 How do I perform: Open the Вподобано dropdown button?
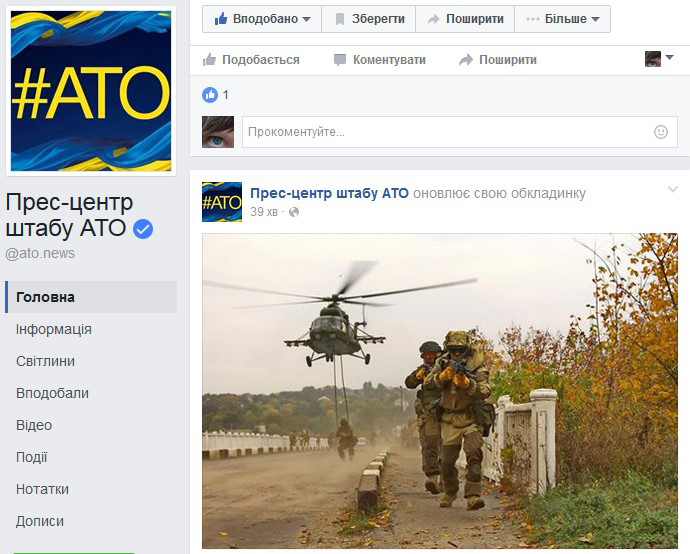coord(263,19)
